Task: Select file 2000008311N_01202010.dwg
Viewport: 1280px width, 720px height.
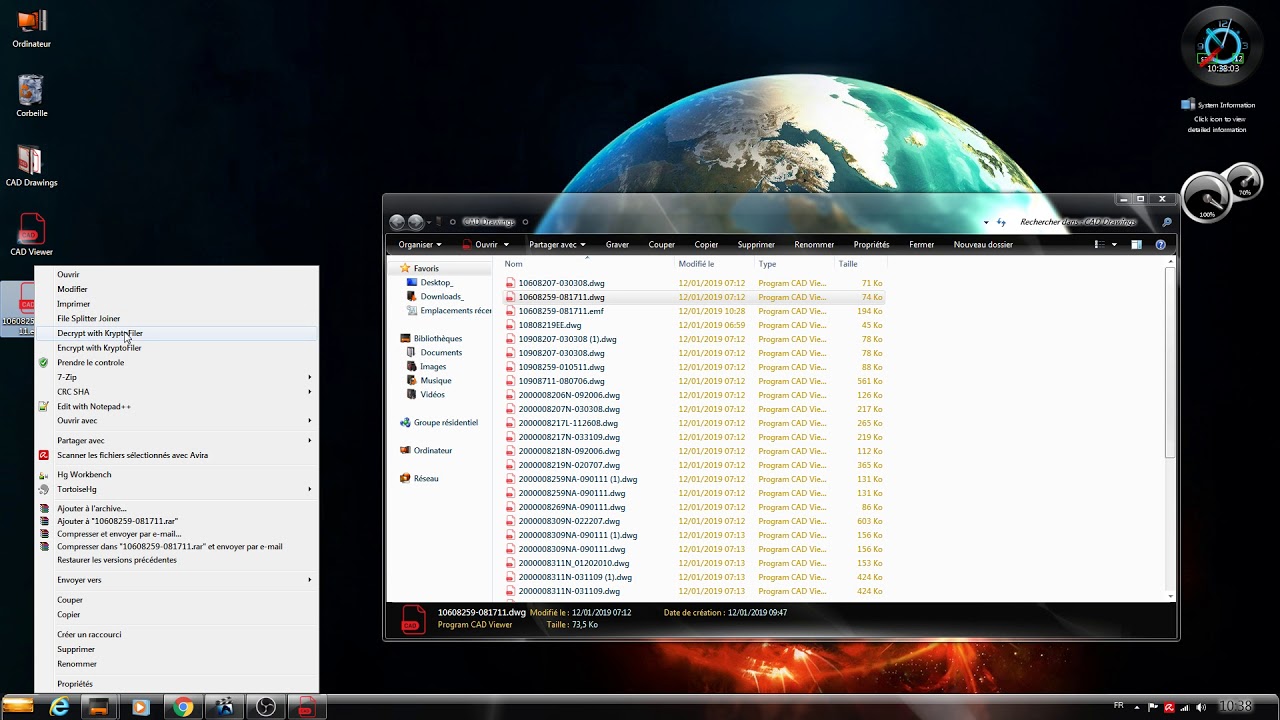Action: [x=573, y=563]
